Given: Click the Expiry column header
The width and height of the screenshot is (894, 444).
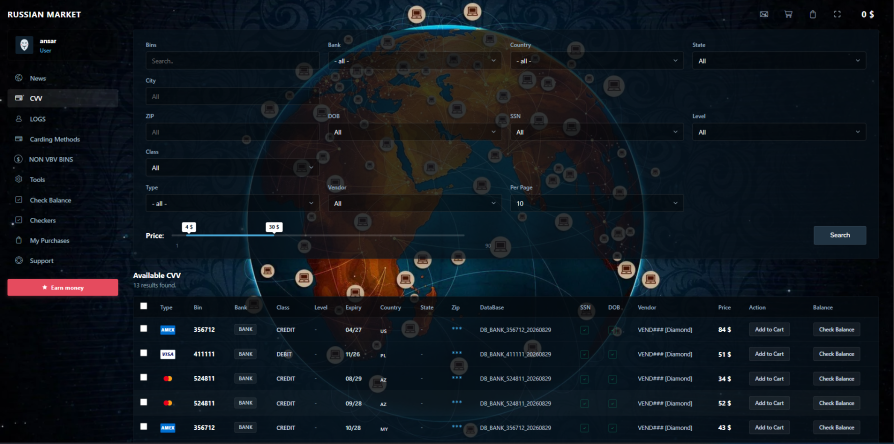Looking at the screenshot, I should click(353, 307).
